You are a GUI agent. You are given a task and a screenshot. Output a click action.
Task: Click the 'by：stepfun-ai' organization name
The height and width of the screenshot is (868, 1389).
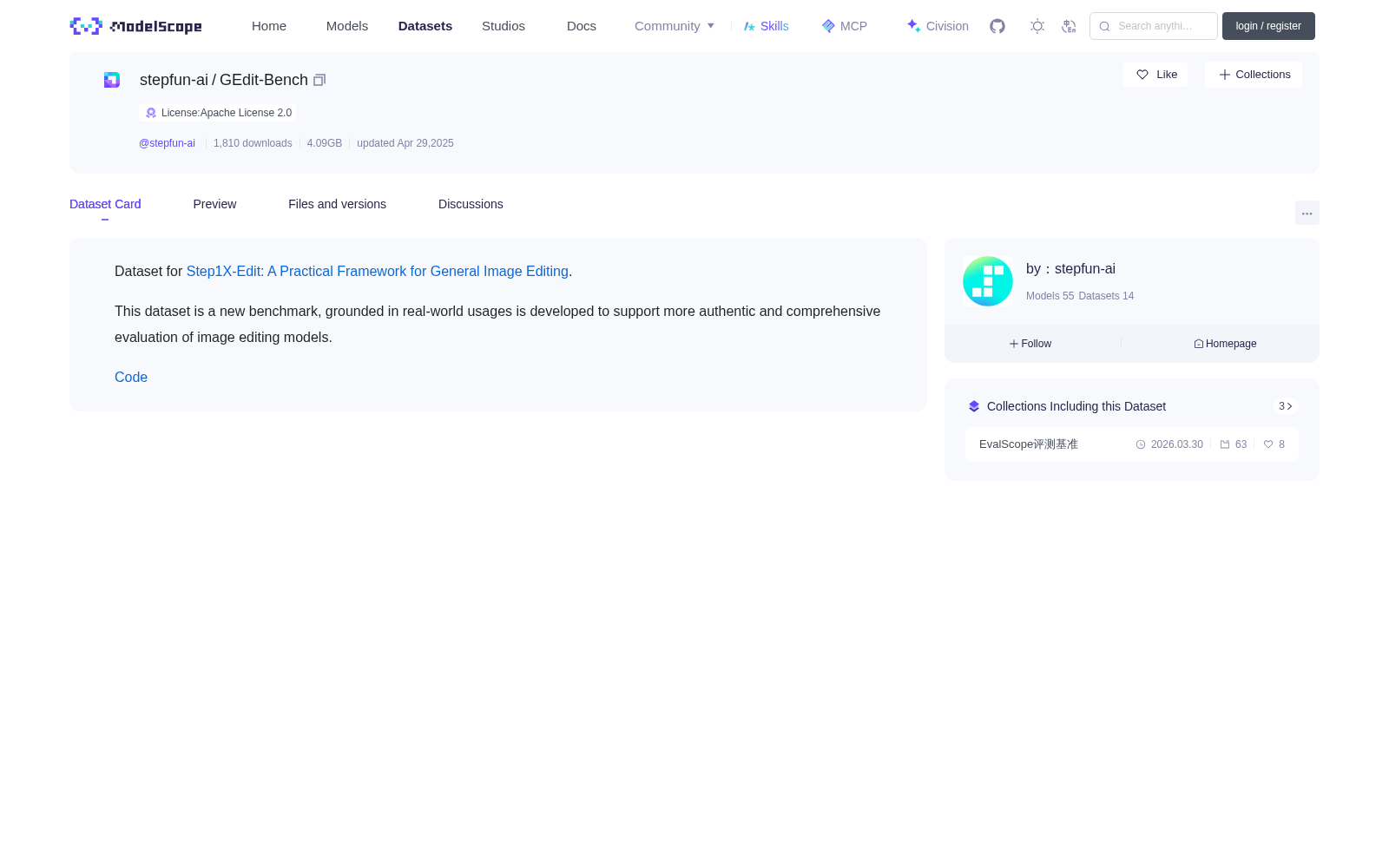(x=1070, y=269)
